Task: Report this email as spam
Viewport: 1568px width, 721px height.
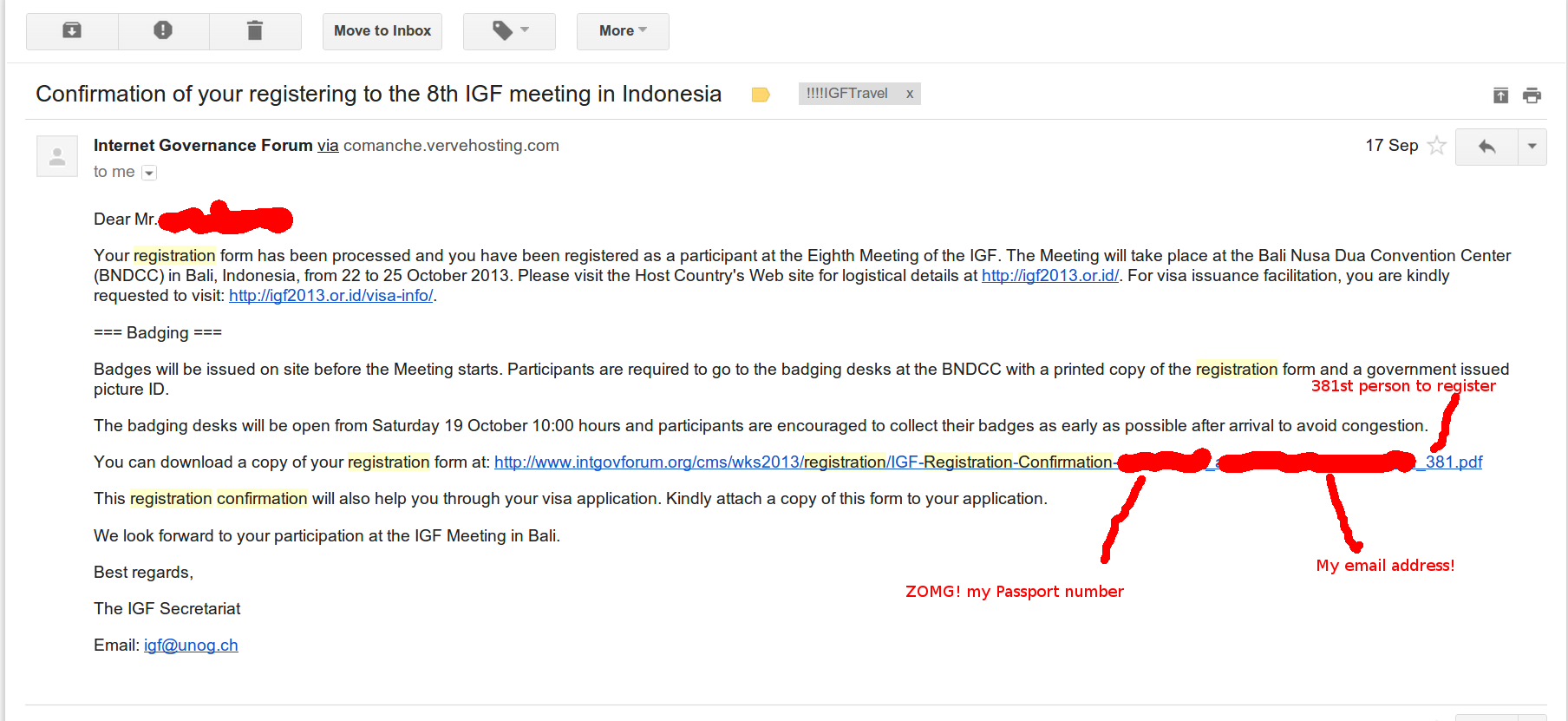Action: point(163,31)
